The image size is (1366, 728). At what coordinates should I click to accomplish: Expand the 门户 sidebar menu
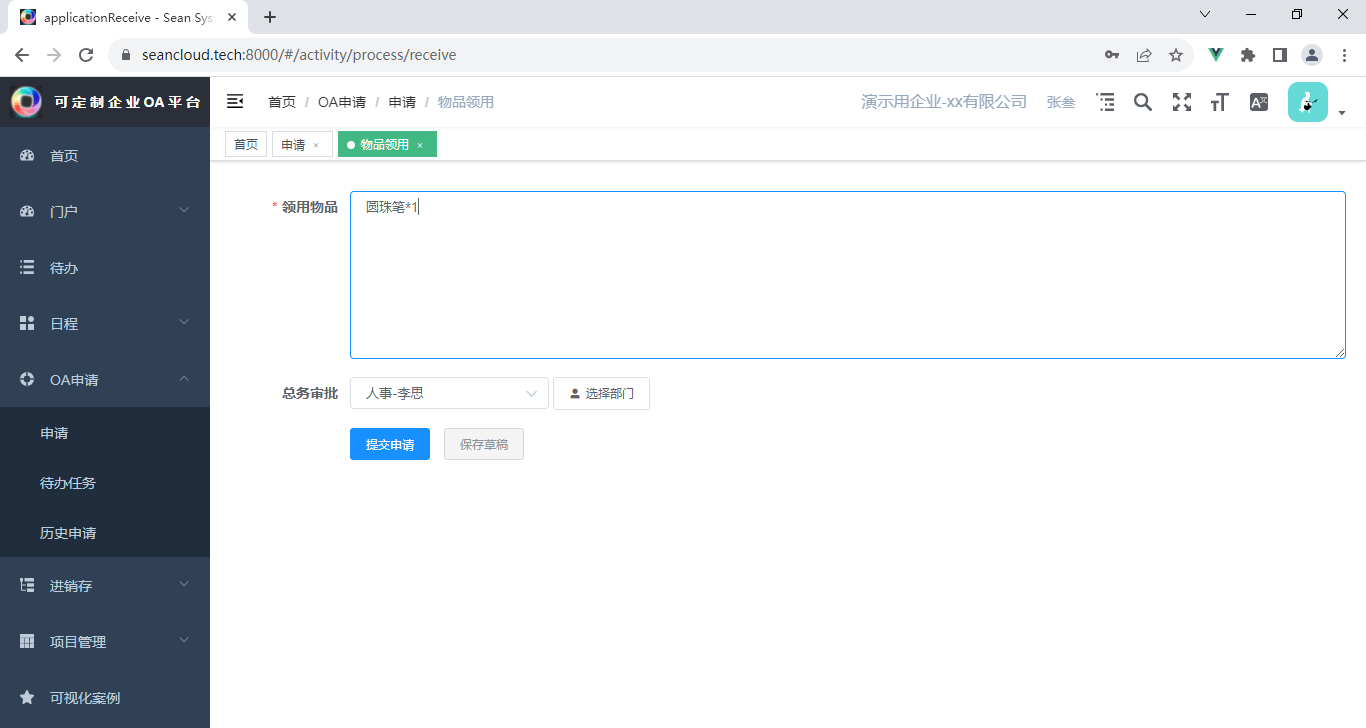(x=105, y=211)
